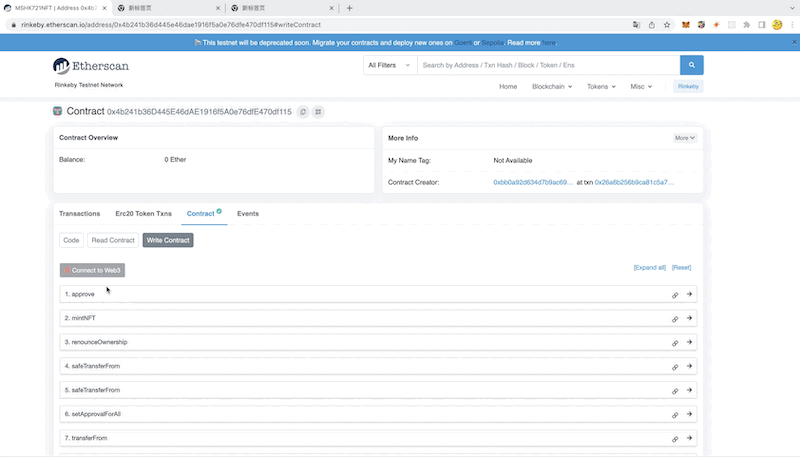Open the Etherscan logo home link

91,66
